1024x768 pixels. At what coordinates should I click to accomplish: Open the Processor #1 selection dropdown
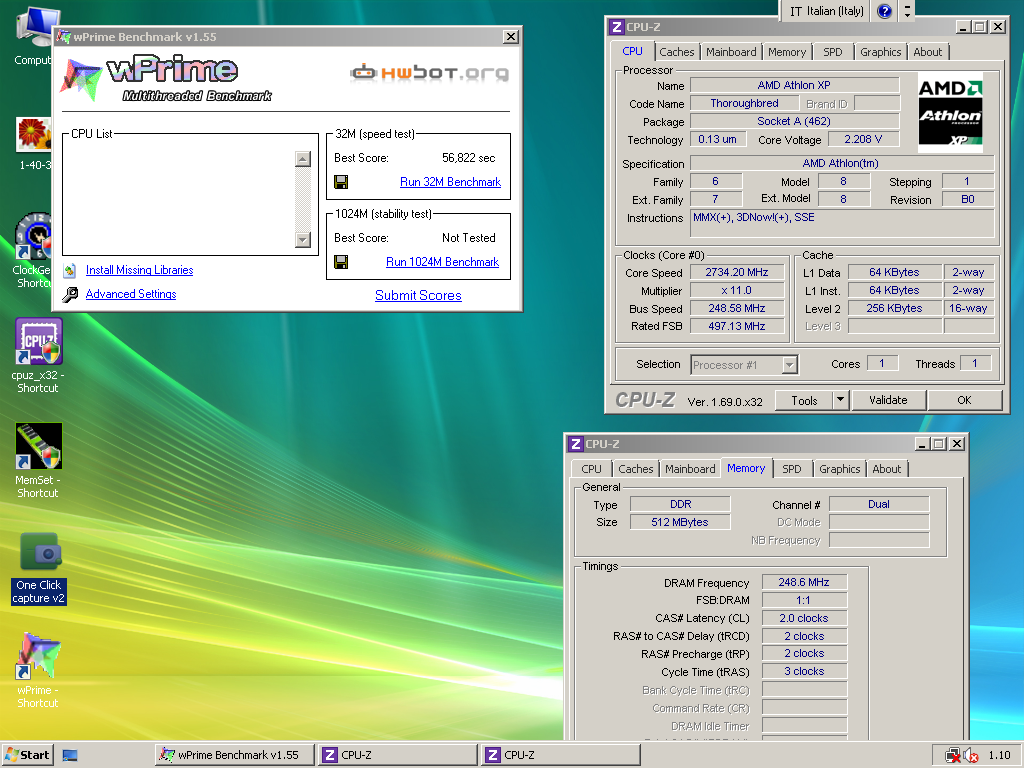pyautogui.click(x=790, y=364)
